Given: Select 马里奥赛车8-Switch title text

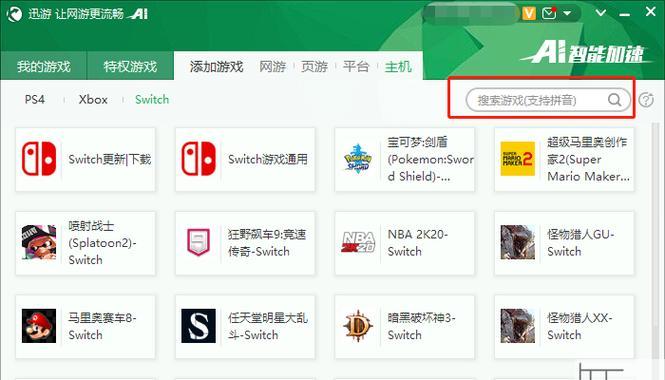Looking at the screenshot, I should [x=102, y=326].
